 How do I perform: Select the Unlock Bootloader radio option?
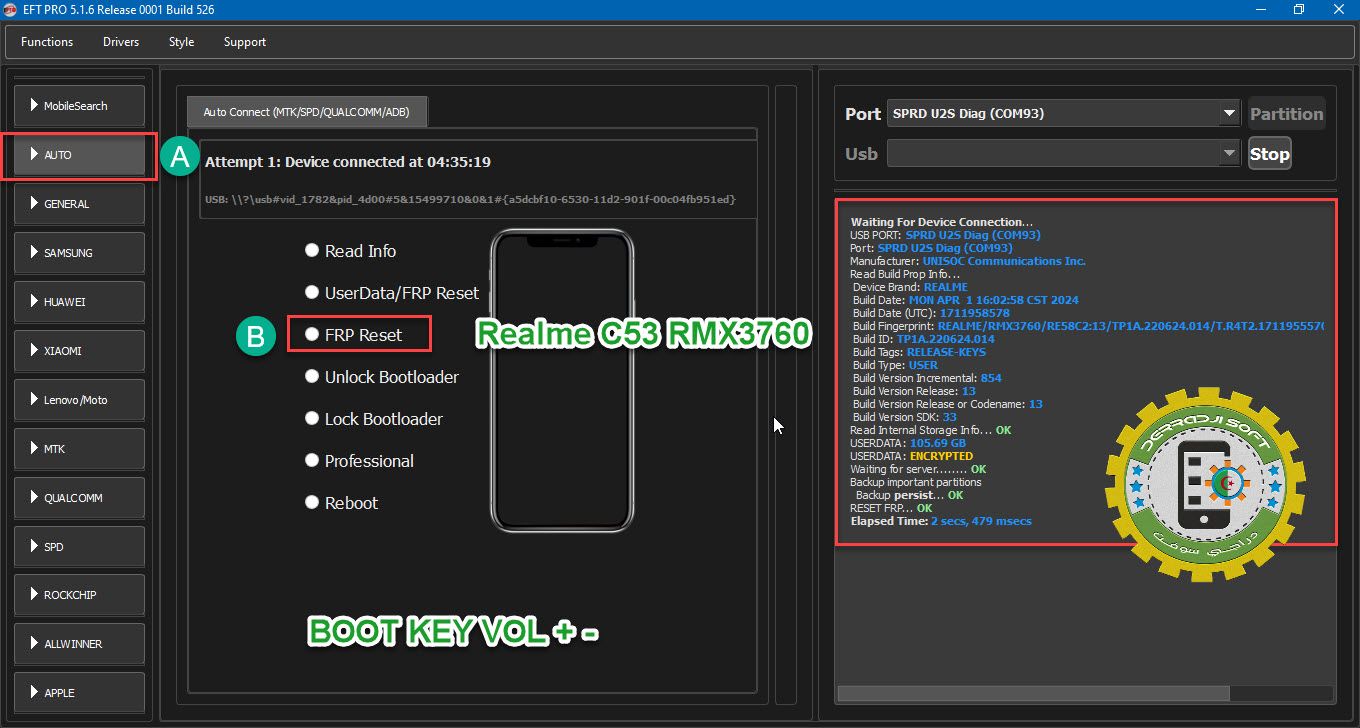coord(382,377)
